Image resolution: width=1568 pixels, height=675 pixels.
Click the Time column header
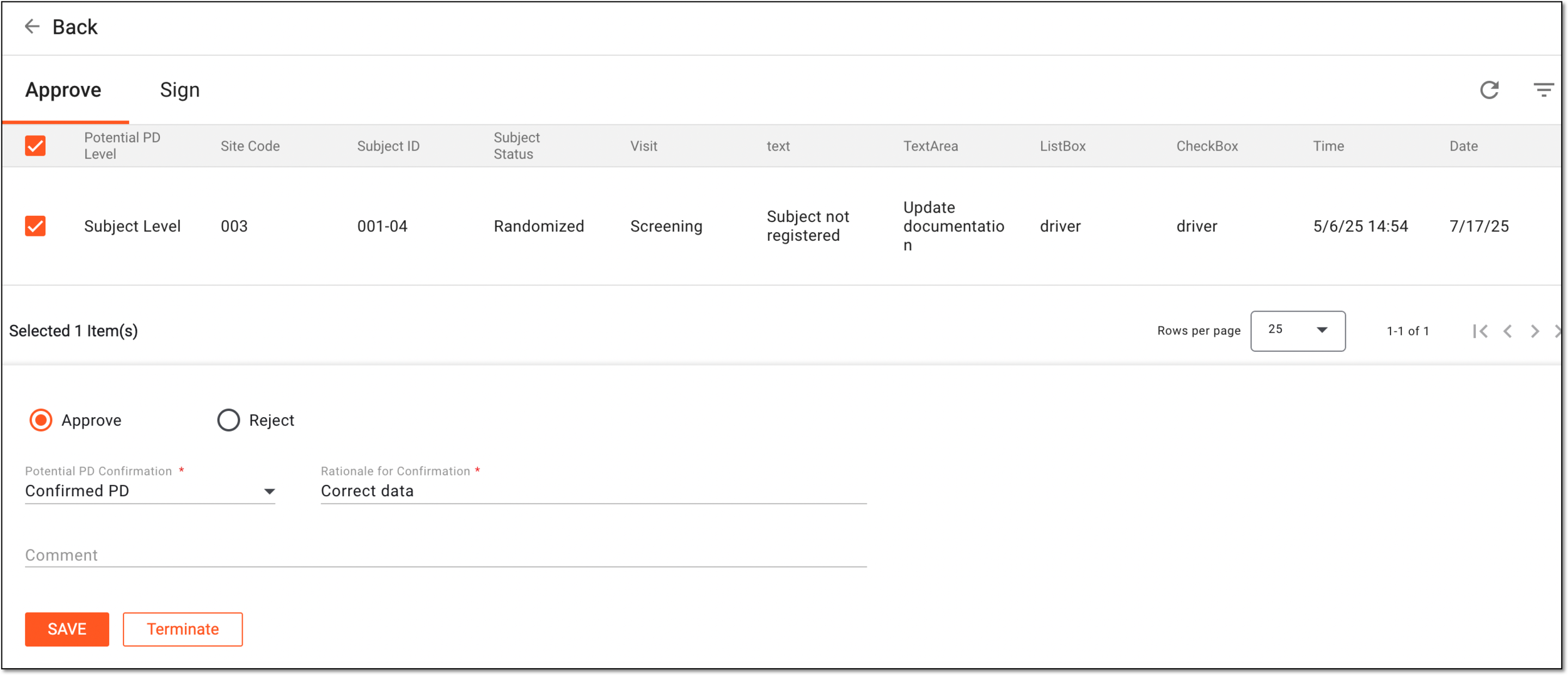pyautogui.click(x=1328, y=146)
